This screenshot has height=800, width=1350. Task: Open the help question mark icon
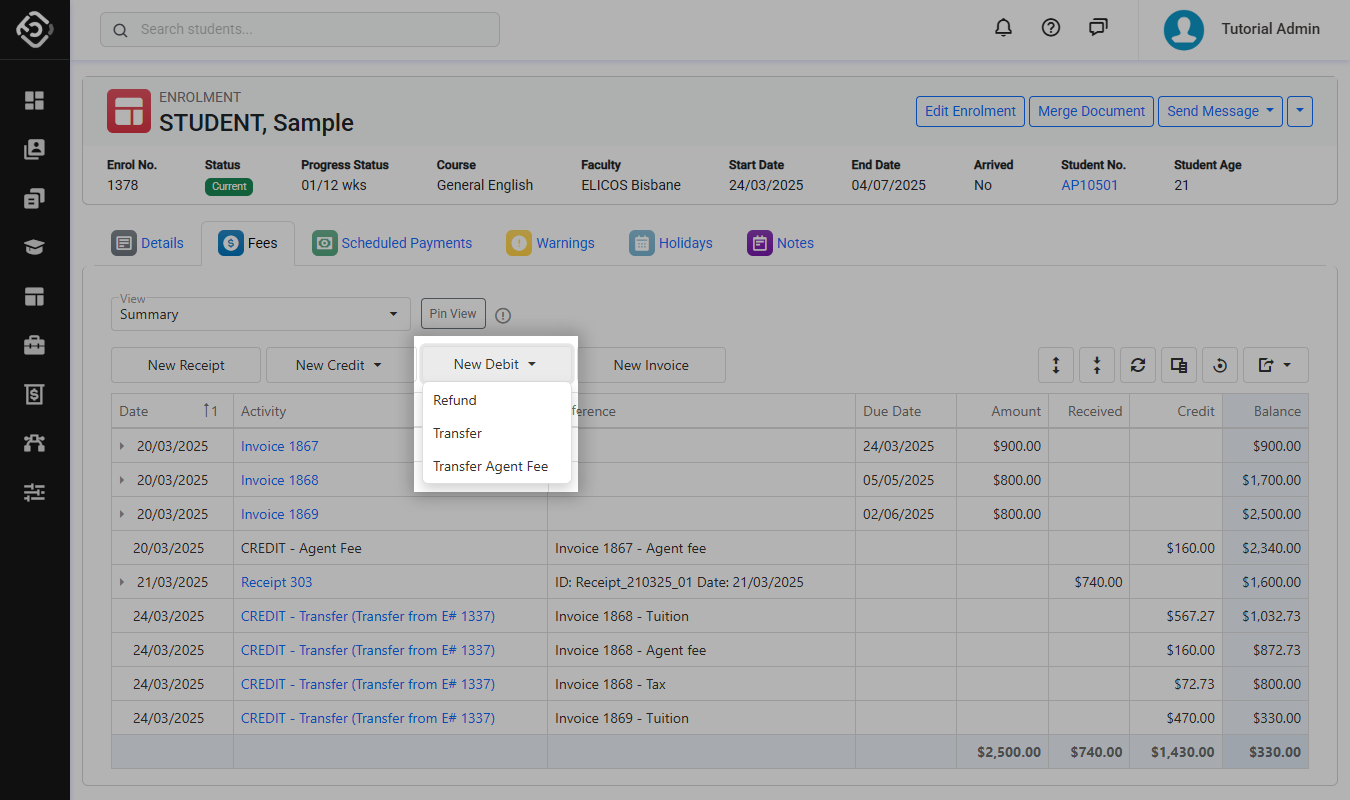tap(1050, 28)
